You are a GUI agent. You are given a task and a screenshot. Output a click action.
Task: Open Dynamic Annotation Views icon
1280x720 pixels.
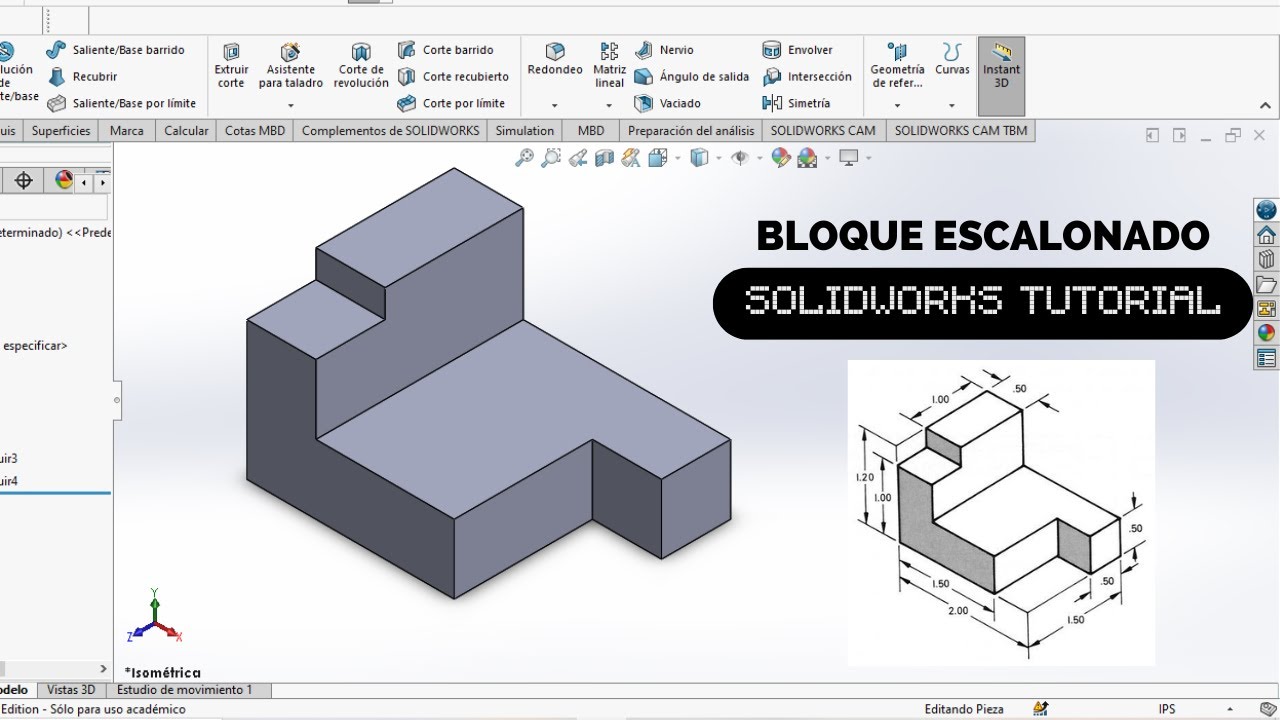(630, 158)
